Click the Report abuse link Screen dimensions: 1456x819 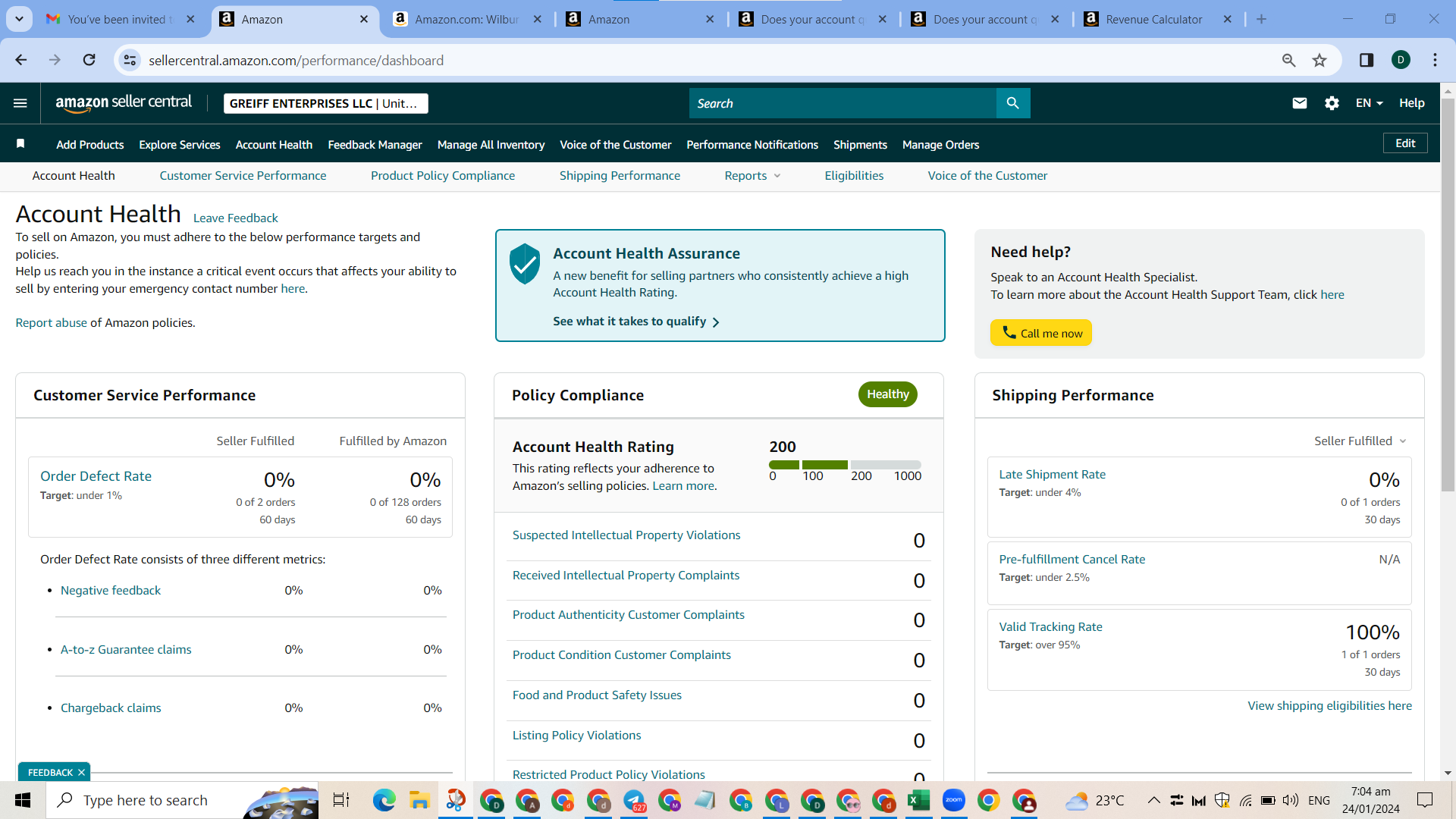pyautogui.click(x=52, y=323)
